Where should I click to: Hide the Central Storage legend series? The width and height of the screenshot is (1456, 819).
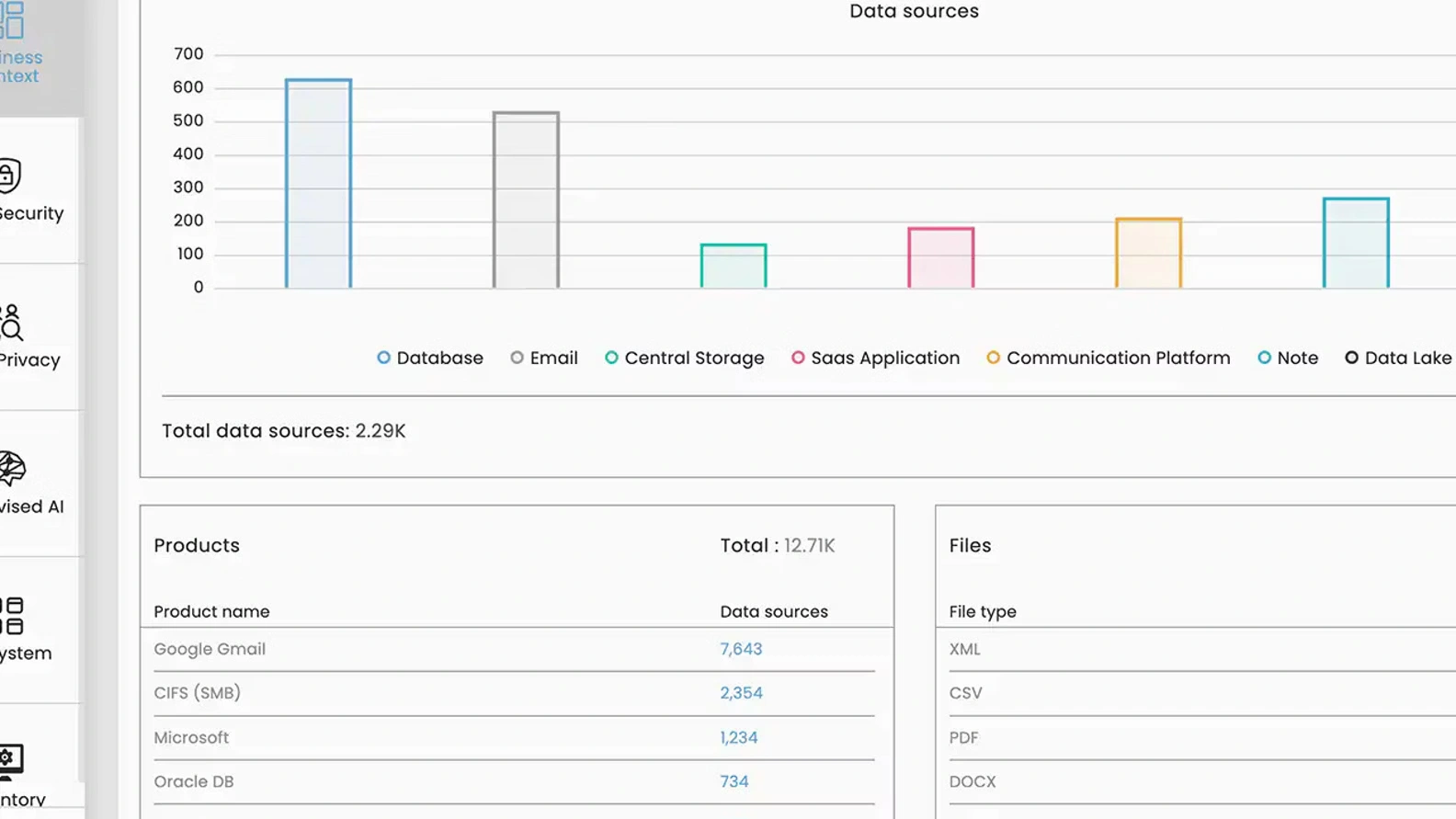coord(684,358)
